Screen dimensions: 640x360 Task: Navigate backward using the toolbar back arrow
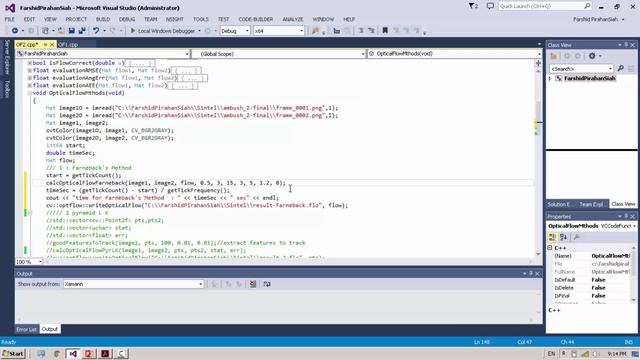(x=15, y=31)
